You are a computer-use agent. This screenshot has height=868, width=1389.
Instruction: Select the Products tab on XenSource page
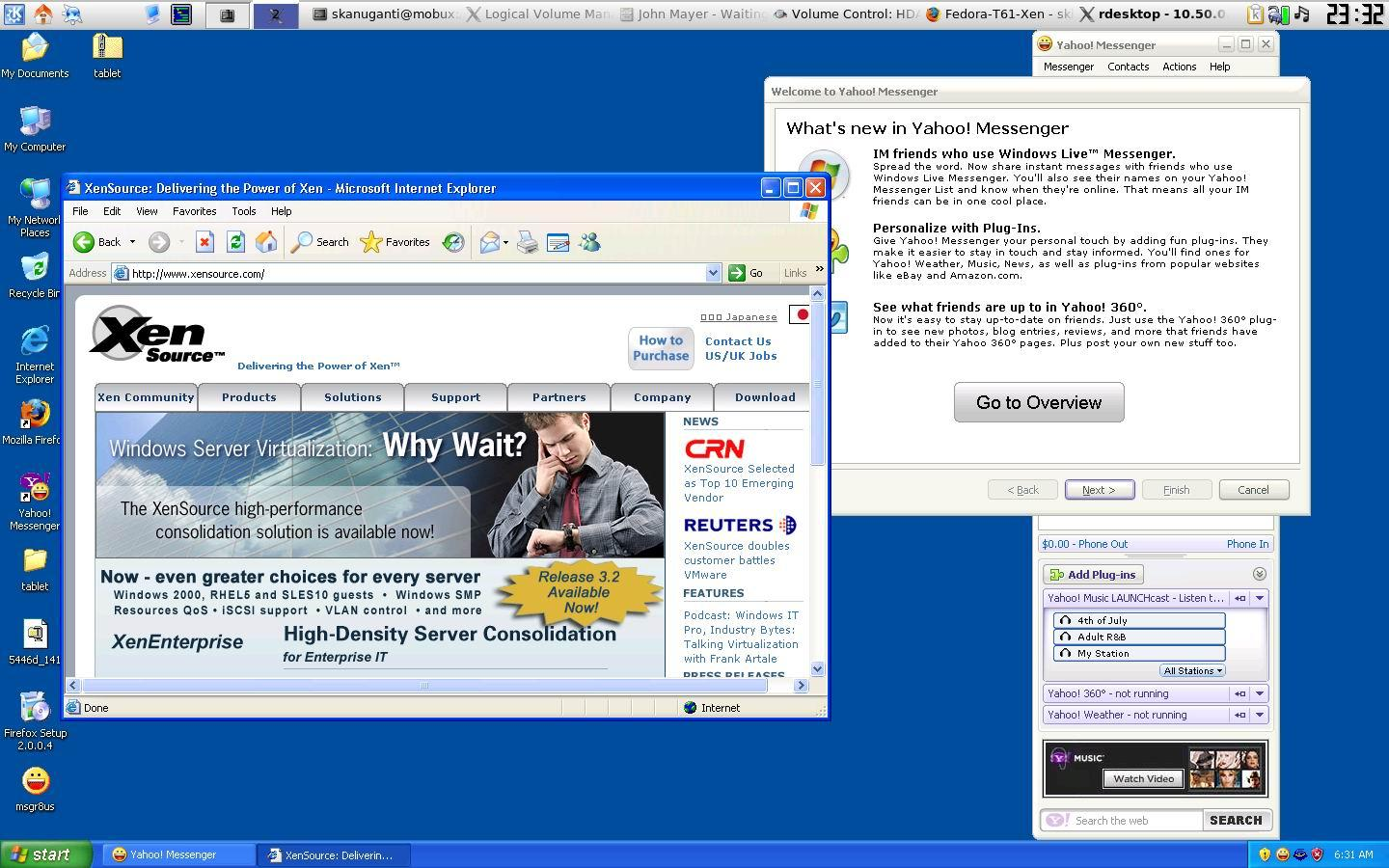(249, 397)
